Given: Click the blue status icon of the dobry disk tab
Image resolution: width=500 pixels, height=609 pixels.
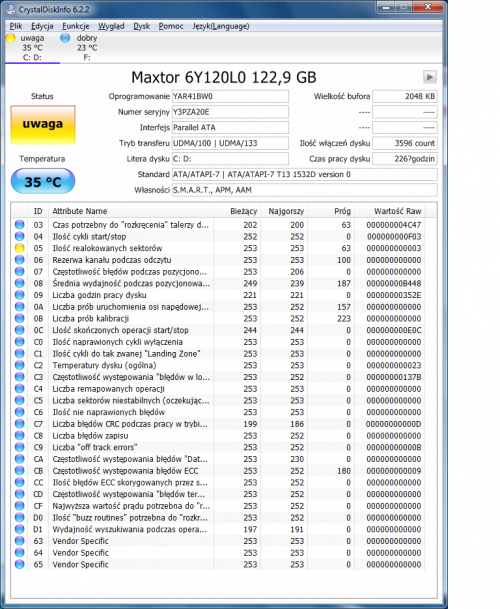Looking at the screenshot, I should (x=65, y=38).
